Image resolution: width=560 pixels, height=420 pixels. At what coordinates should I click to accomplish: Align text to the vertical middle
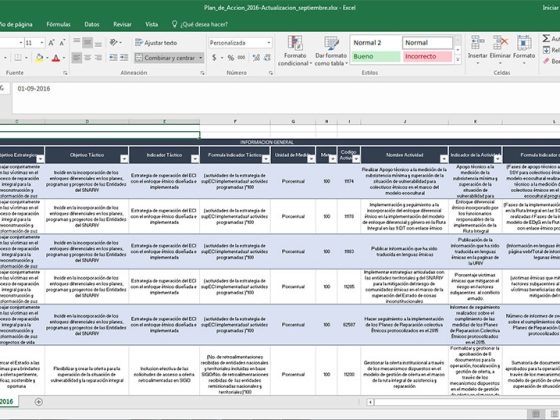(x=87, y=42)
